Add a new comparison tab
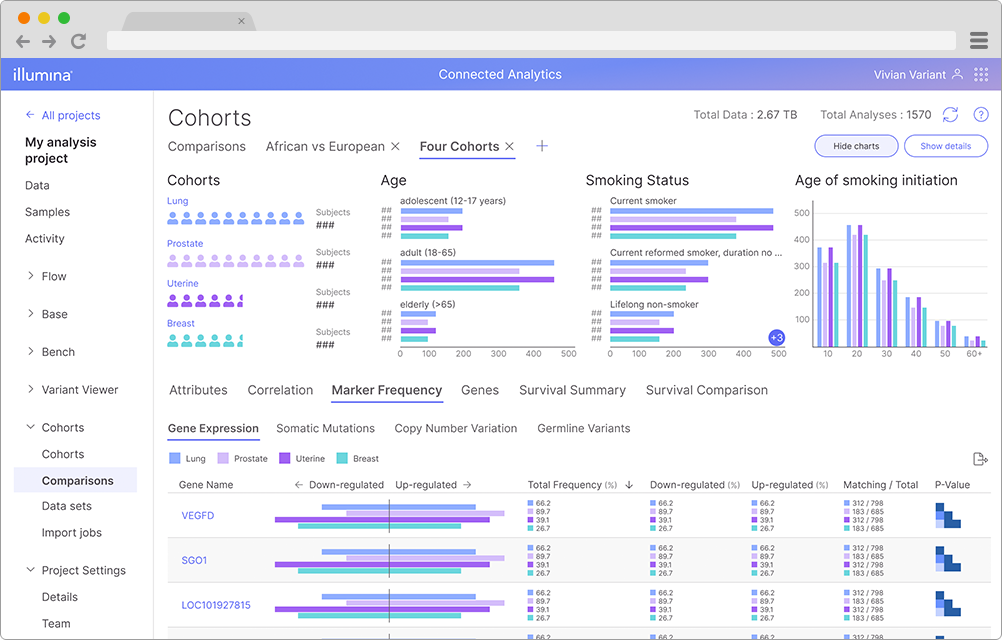Image resolution: width=1002 pixels, height=640 pixels. point(542,146)
